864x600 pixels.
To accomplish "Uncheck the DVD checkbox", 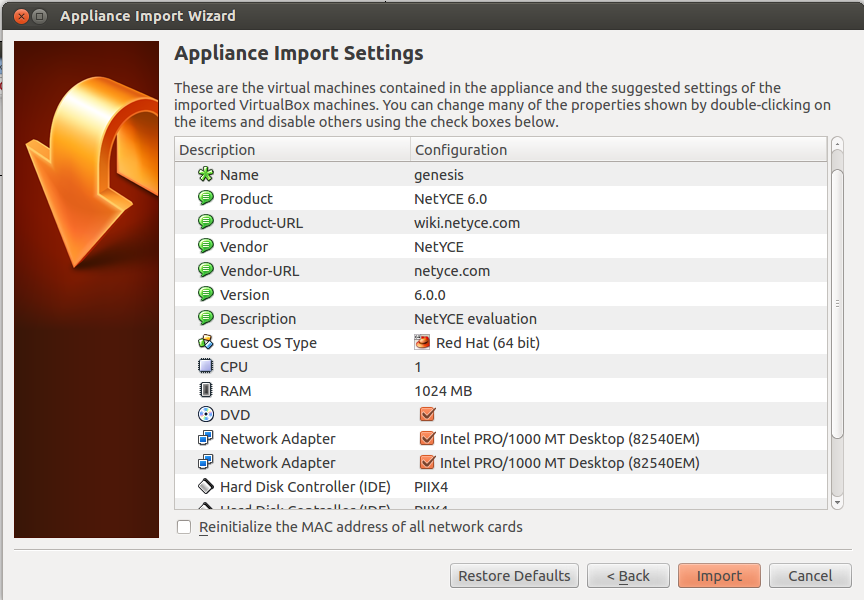I will 427,415.
